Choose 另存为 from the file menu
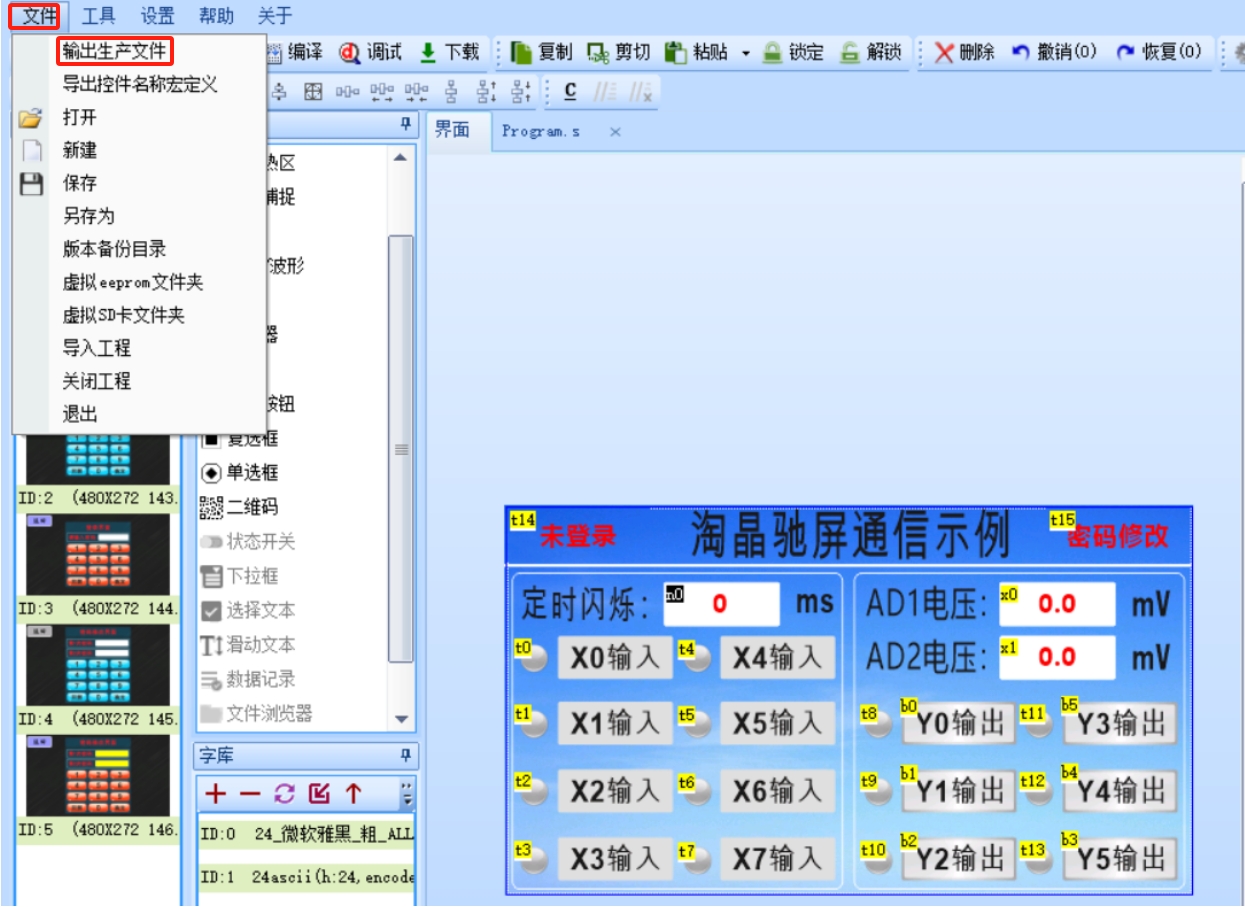 coord(140,216)
